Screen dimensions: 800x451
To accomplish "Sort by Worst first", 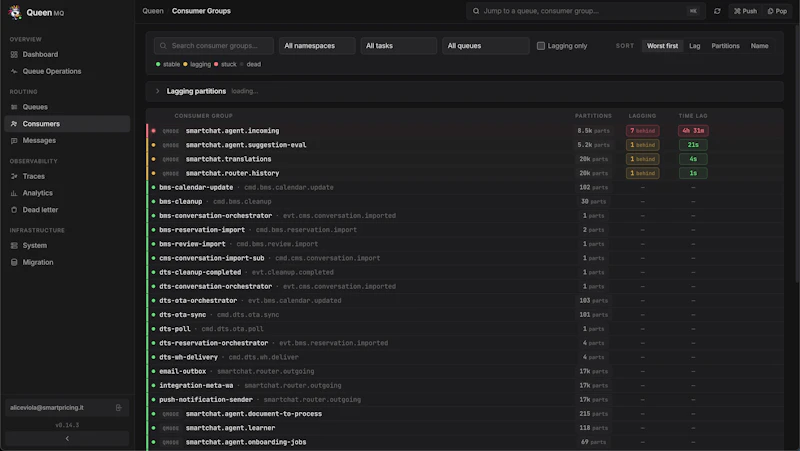I will [x=662, y=46].
